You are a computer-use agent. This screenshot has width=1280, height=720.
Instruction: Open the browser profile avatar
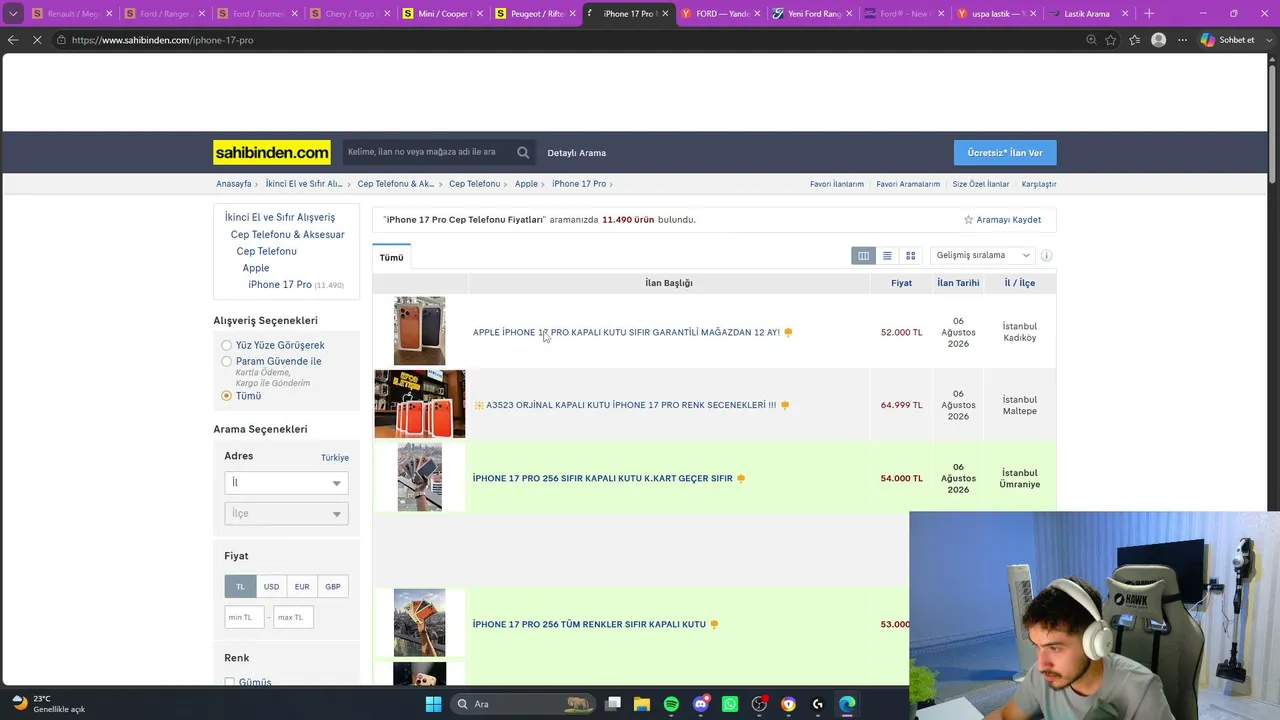(1158, 40)
